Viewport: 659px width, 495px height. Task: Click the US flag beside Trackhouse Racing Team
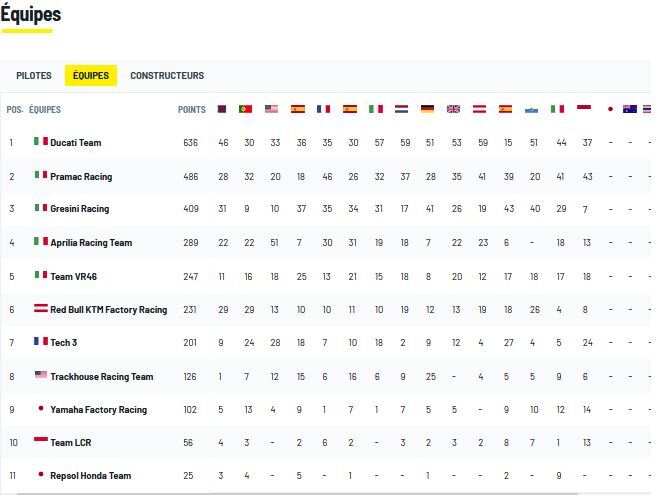coord(41,376)
